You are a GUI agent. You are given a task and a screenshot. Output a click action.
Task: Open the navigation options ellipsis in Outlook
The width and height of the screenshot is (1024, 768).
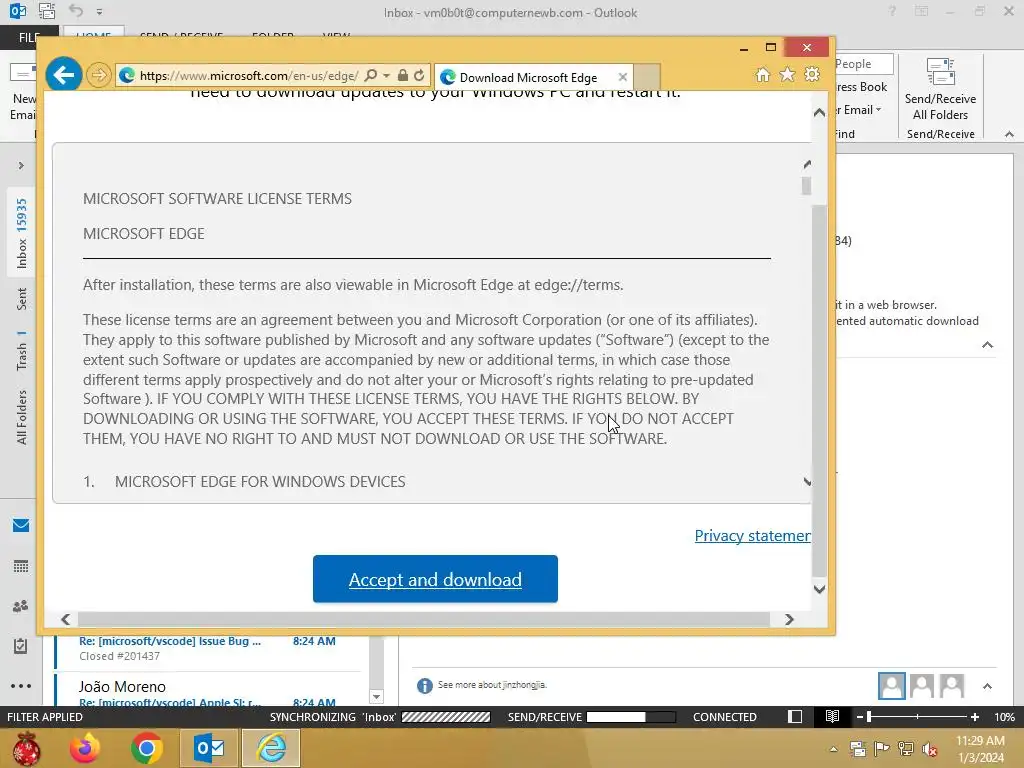point(21,686)
